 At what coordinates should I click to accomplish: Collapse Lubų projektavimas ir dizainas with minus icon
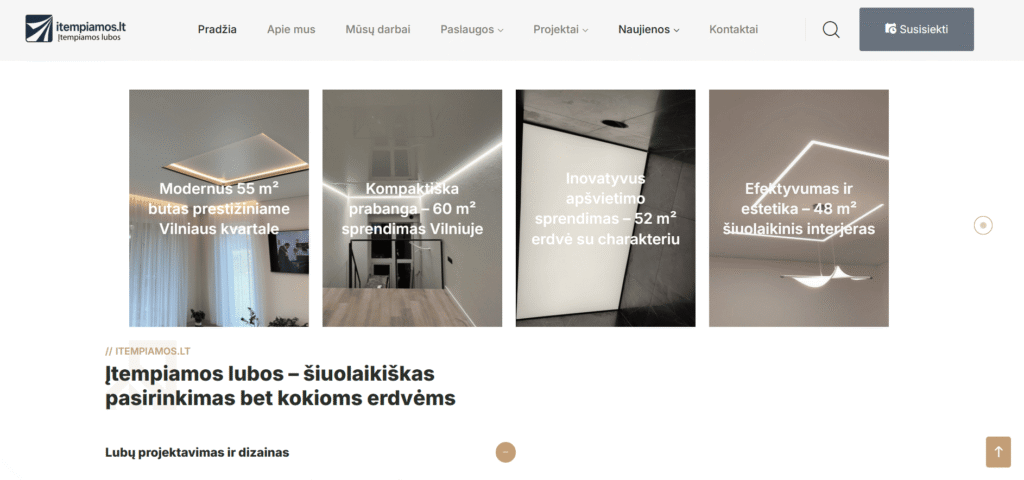505,452
